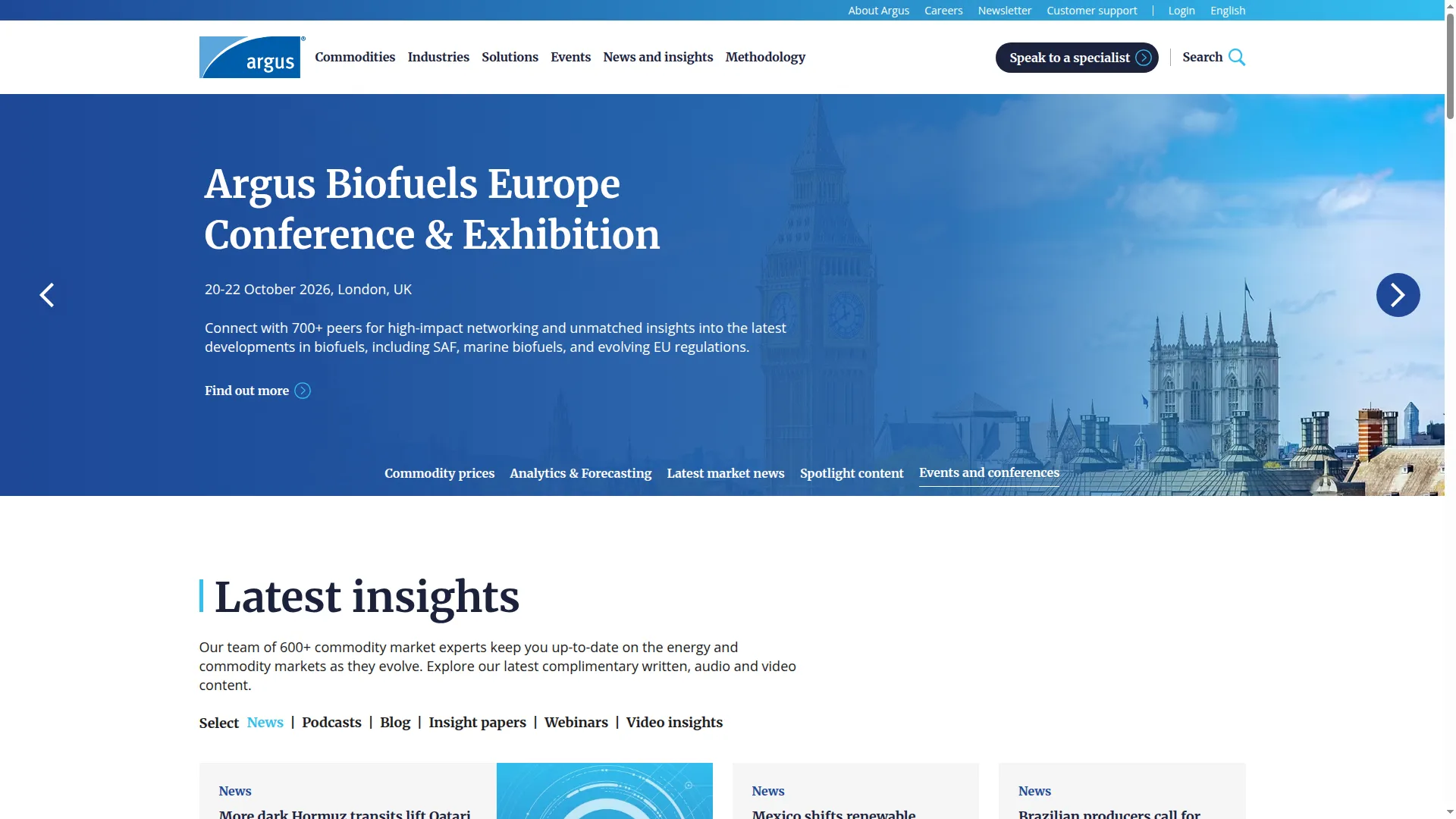Click the circled arrow beside Find out more
This screenshot has height=819, width=1456.
(303, 391)
